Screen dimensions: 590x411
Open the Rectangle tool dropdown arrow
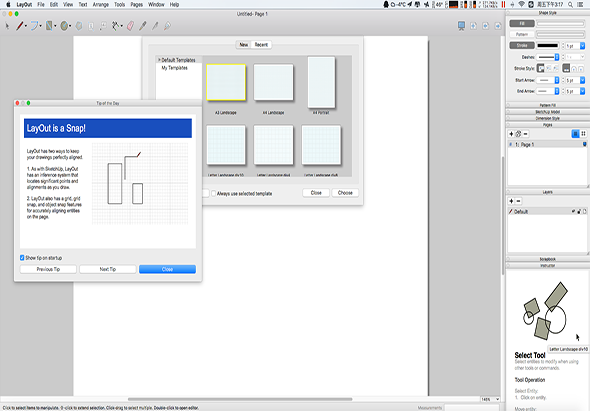click(55, 26)
